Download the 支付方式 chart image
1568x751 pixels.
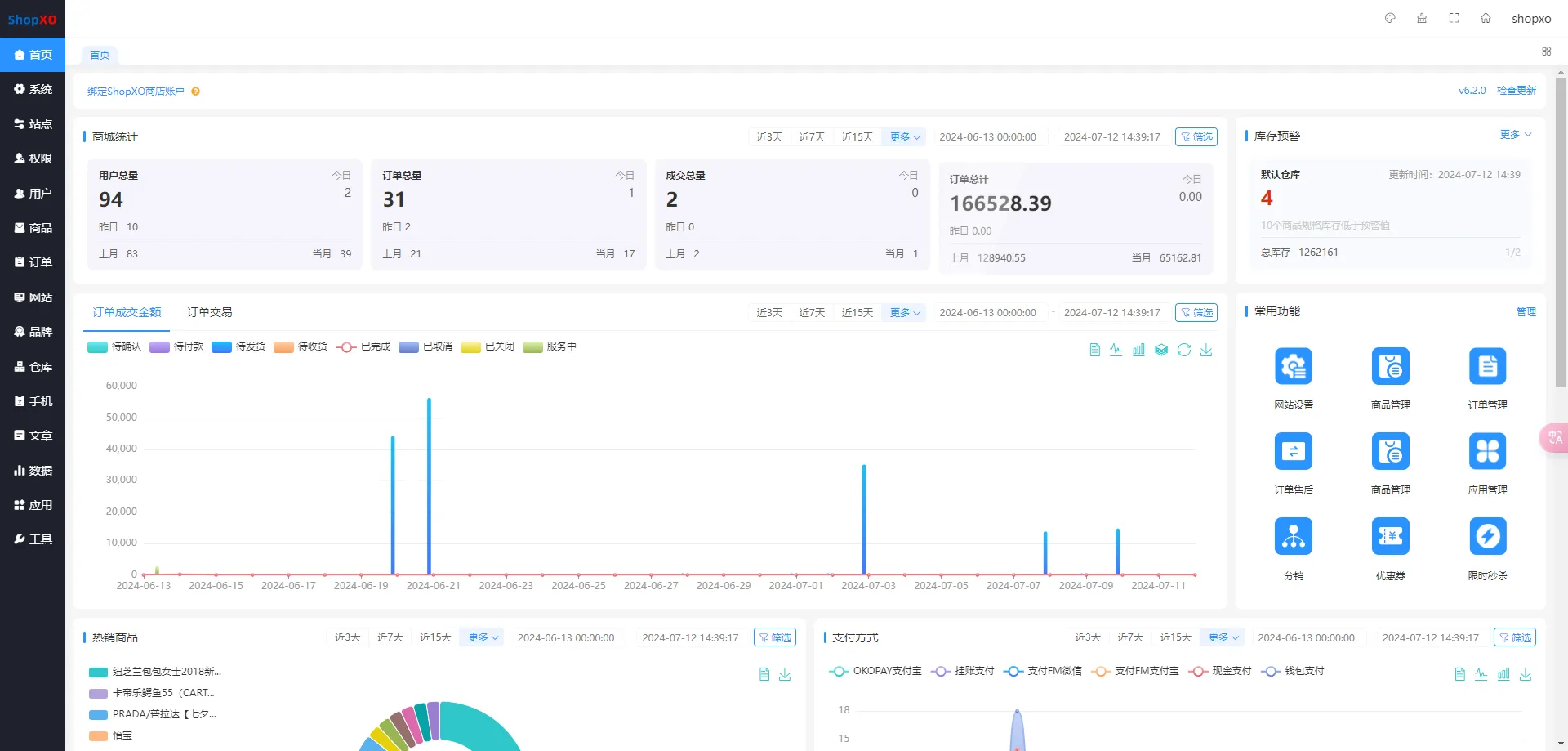[x=1526, y=674]
